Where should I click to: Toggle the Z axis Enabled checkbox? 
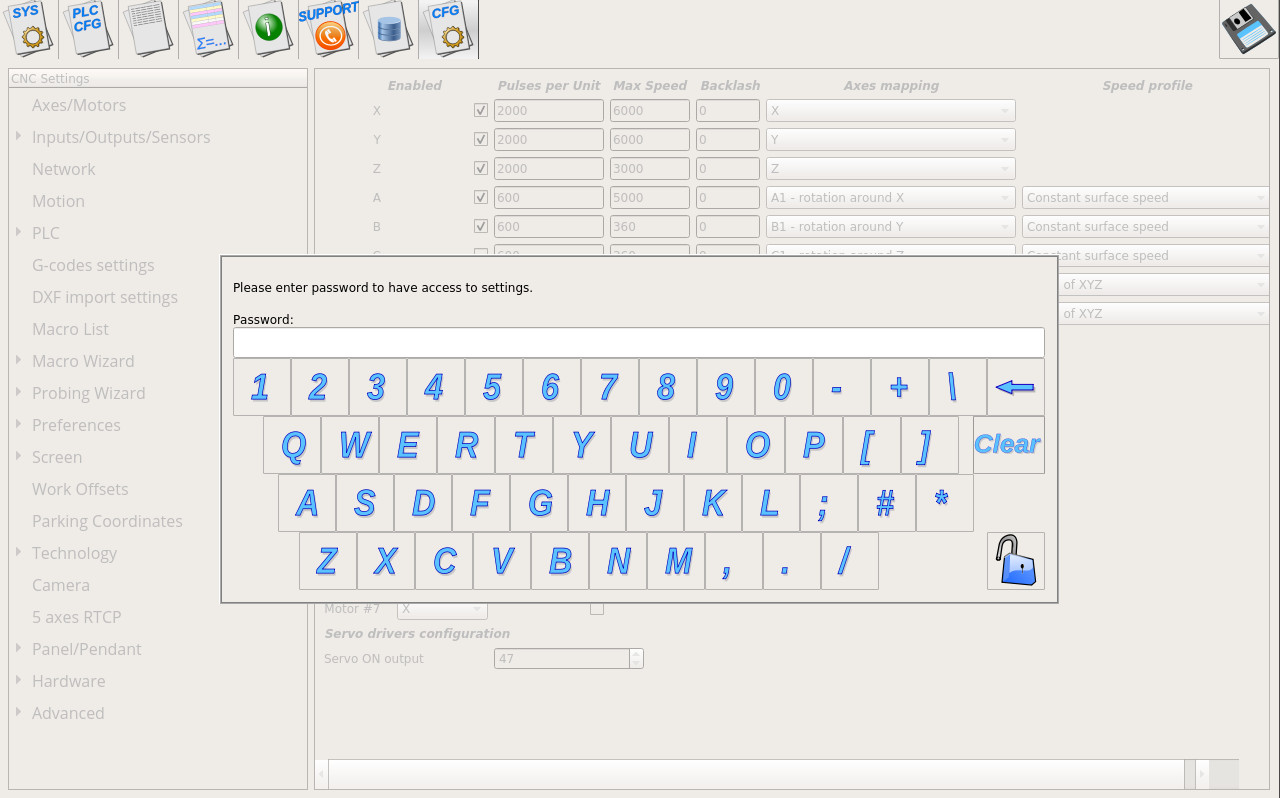(481, 169)
